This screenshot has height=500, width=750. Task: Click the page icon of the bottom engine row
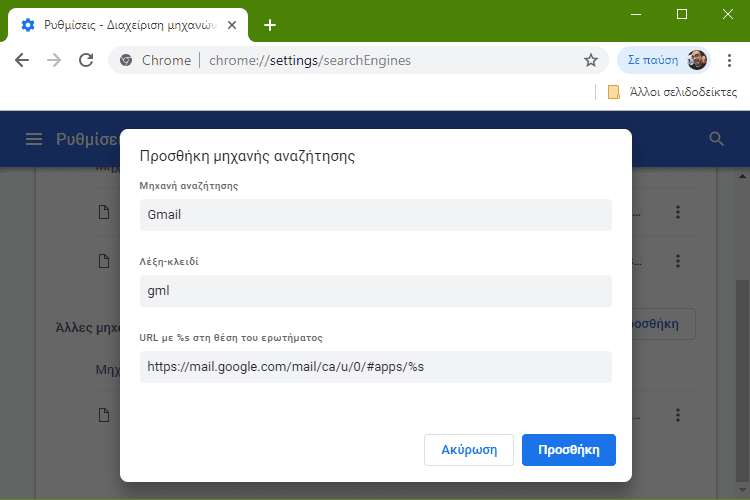pyautogui.click(x=104, y=415)
